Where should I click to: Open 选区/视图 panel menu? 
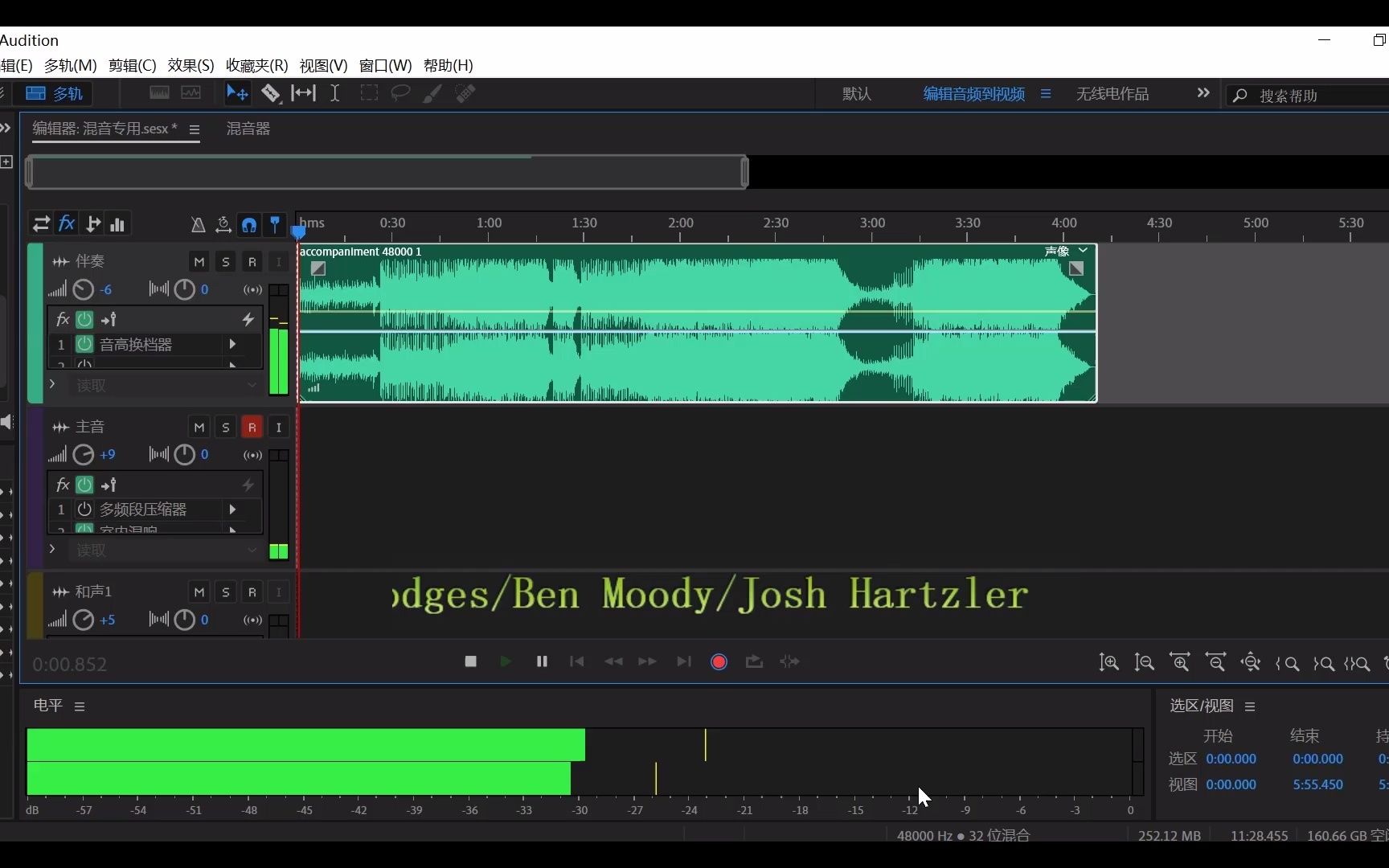(x=1250, y=706)
